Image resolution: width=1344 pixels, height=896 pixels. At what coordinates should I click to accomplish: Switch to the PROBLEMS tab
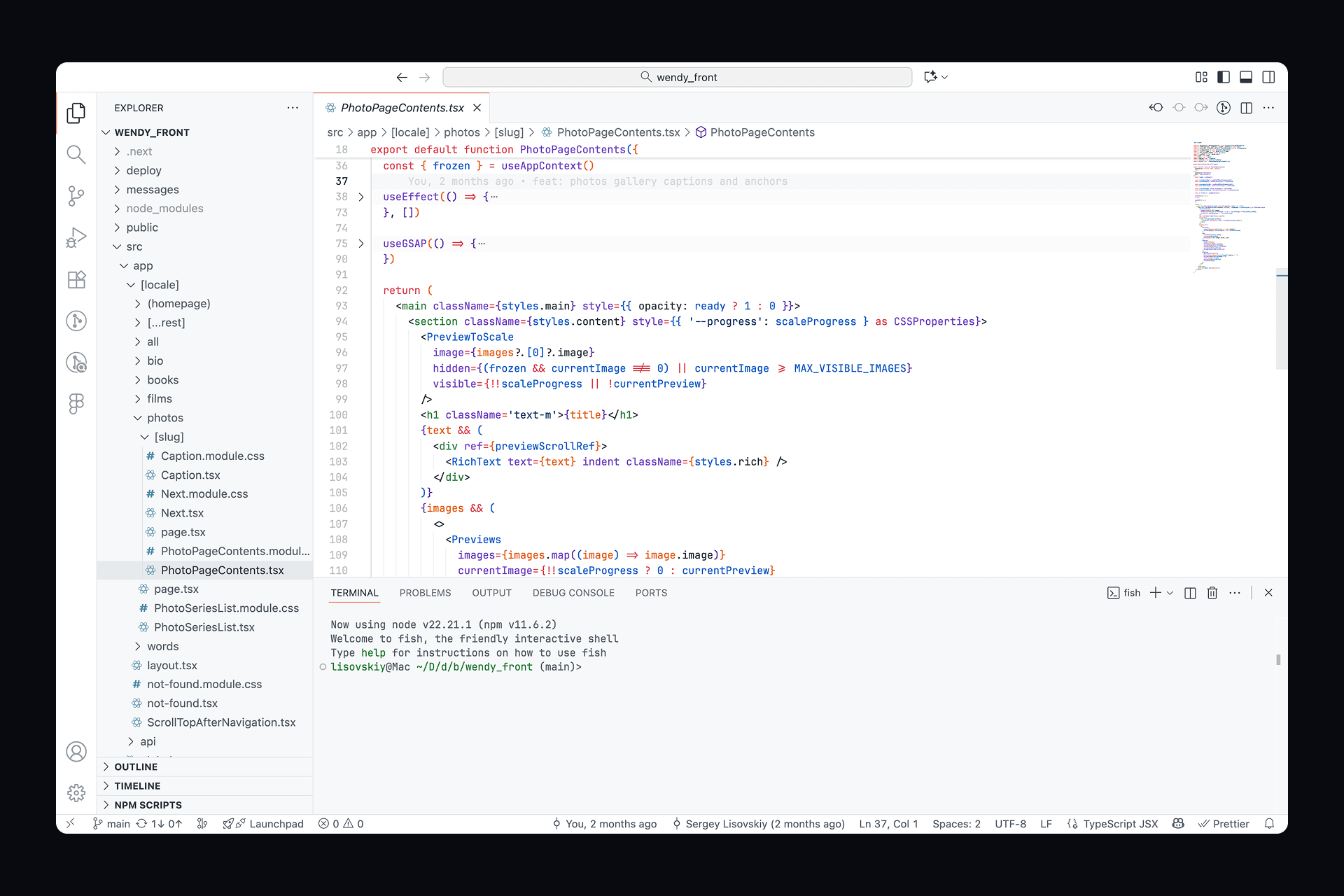coord(425,593)
